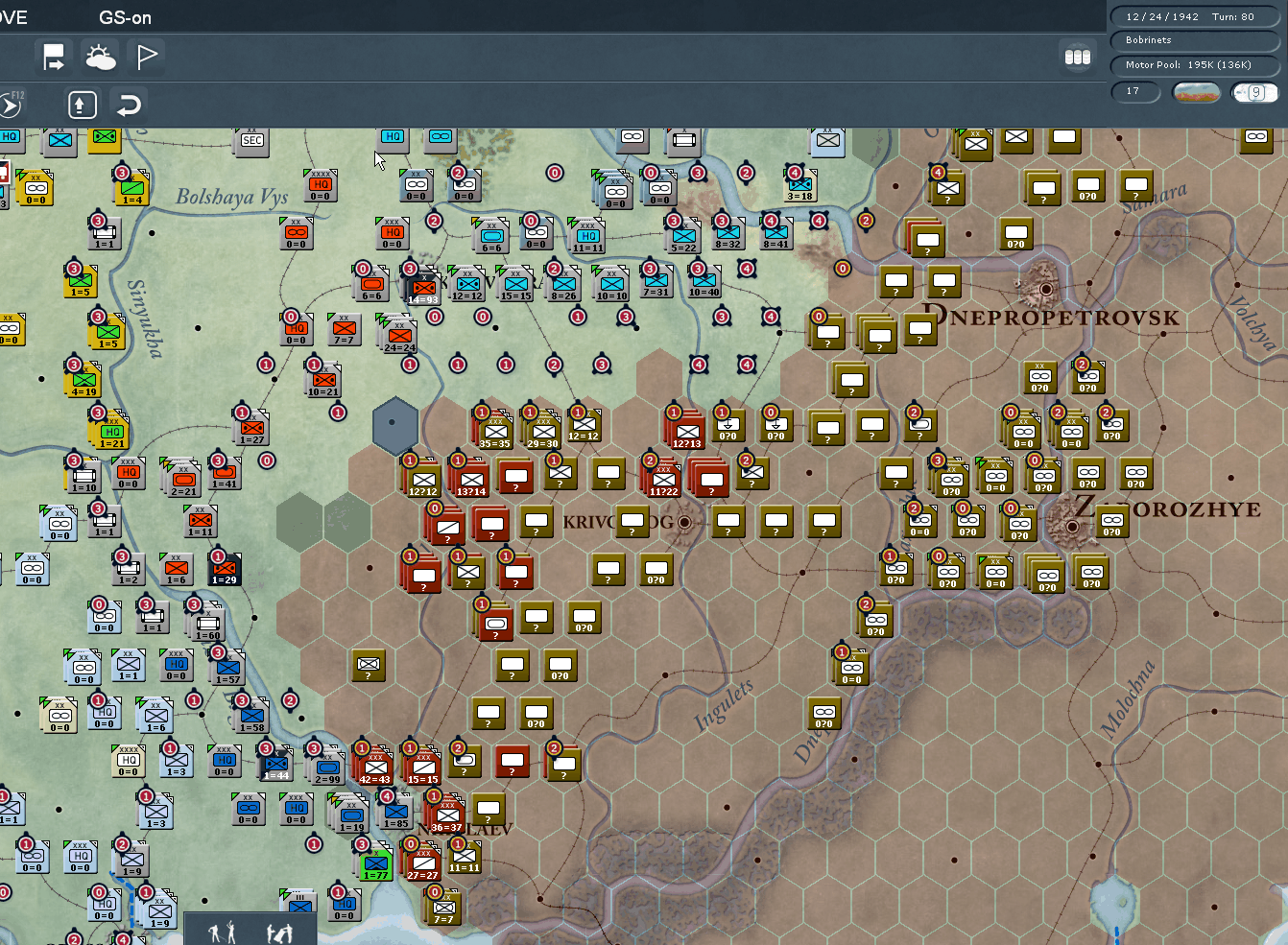Click the Zaporozhye city marker
The width and height of the screenshot is (1288, 945).
[1071, 526]
